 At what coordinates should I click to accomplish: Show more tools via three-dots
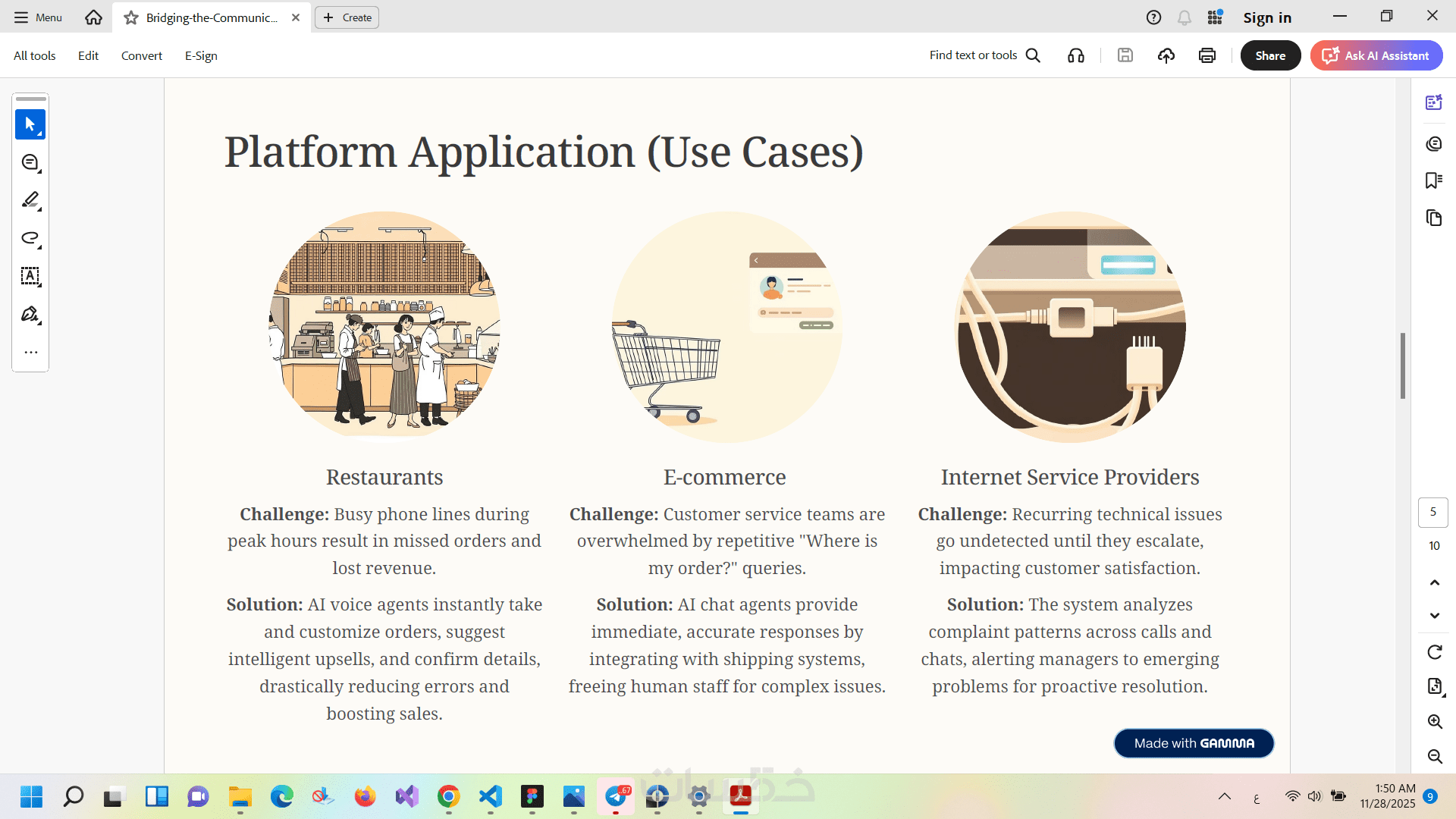pyautogui.click(x=30, y=353)
